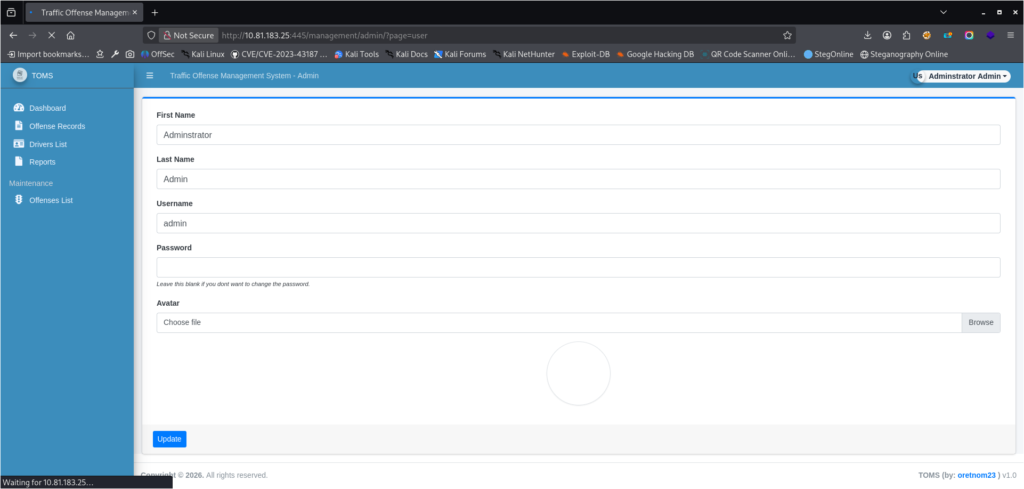Screen dimensions: 1024x489
Task: Click the Not Secure site info badge
Action: click(x=188, y=35)
